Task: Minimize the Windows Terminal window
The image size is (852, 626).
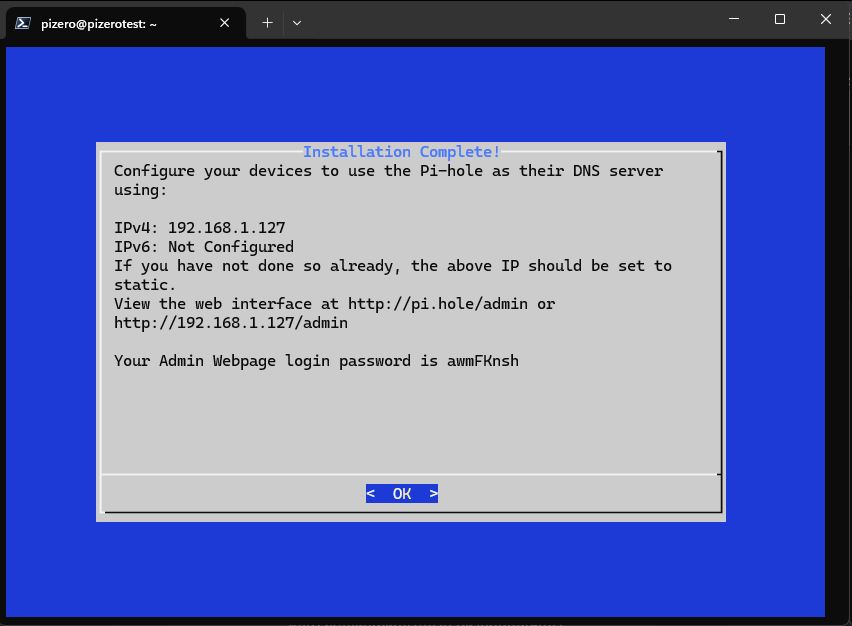Action: [735, 19]
